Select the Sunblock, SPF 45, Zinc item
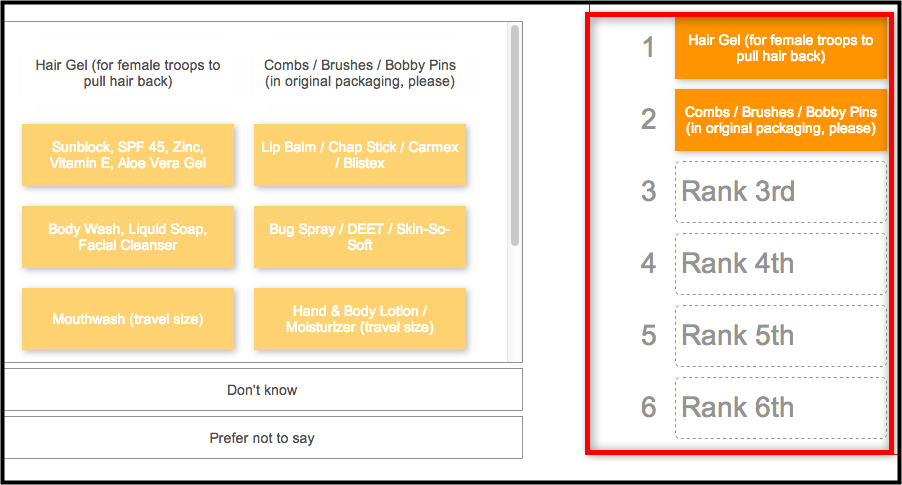 pyautogui.click(x=128, y=155)
